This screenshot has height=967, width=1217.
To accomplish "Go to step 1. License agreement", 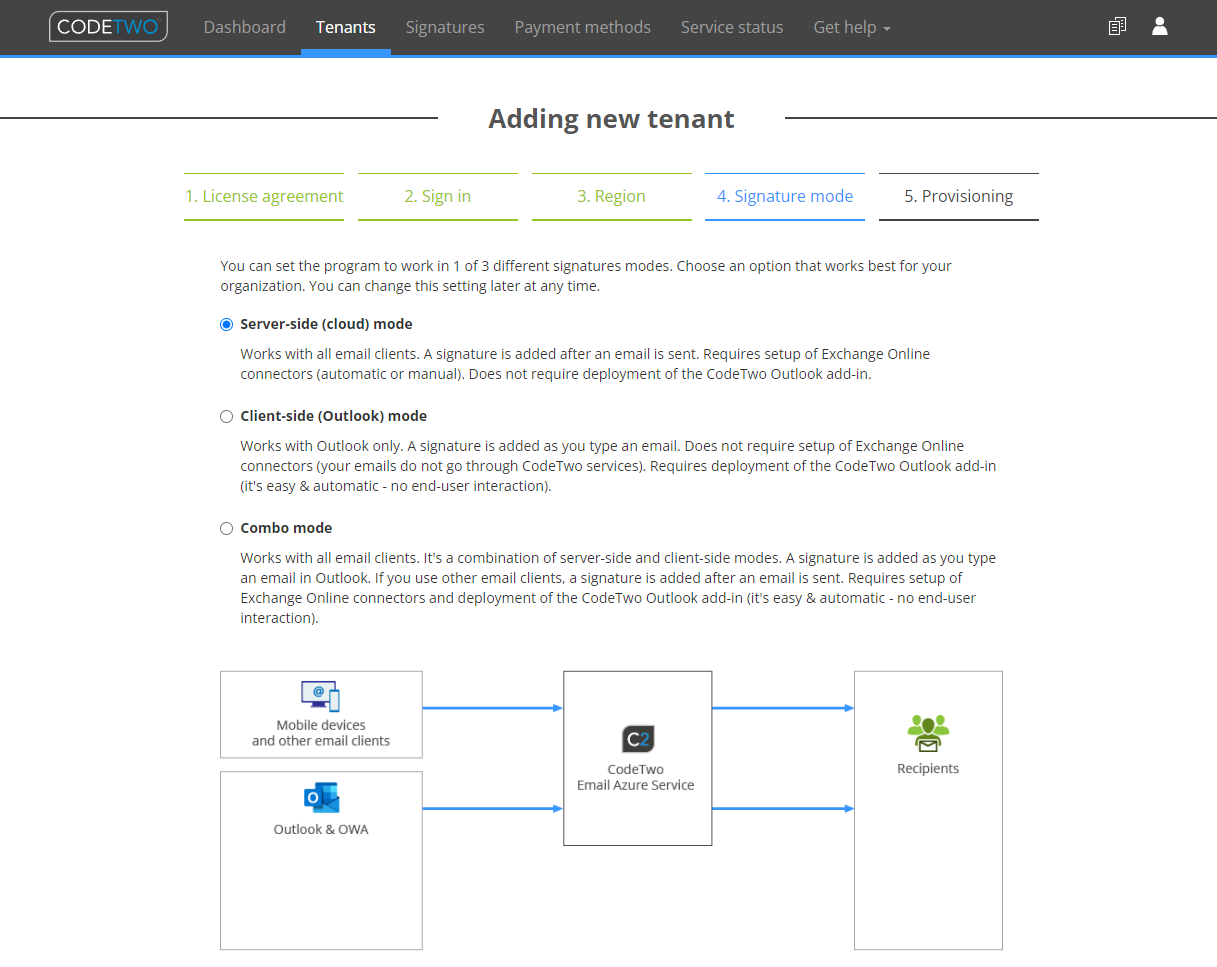I will (264, 196).
